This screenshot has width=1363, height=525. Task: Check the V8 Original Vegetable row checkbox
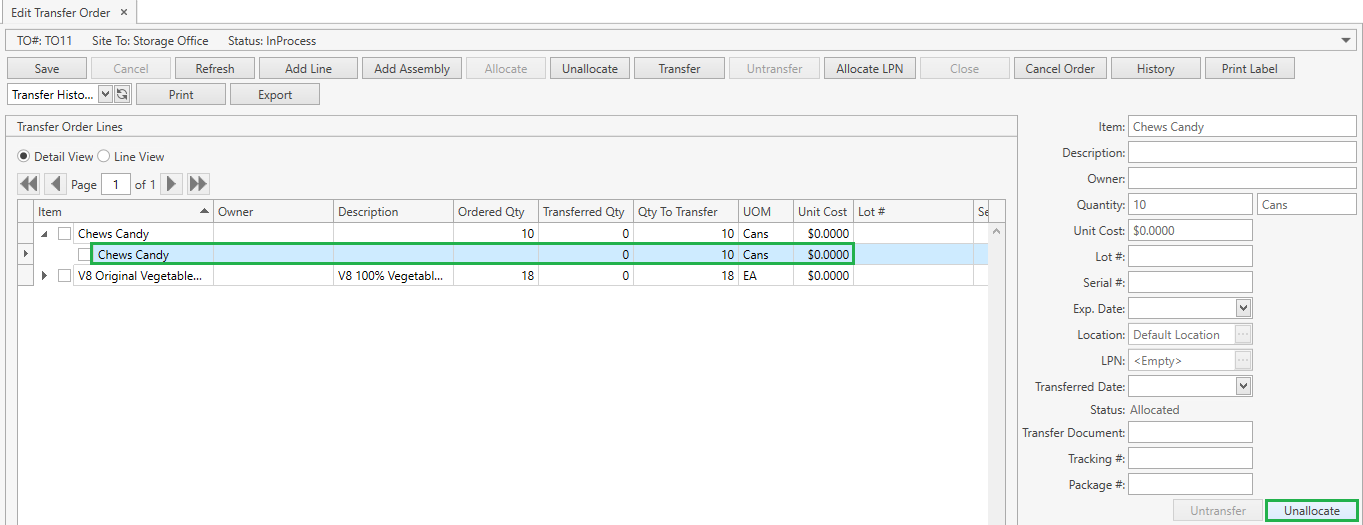pyautogui.click(x=65, y=276)
